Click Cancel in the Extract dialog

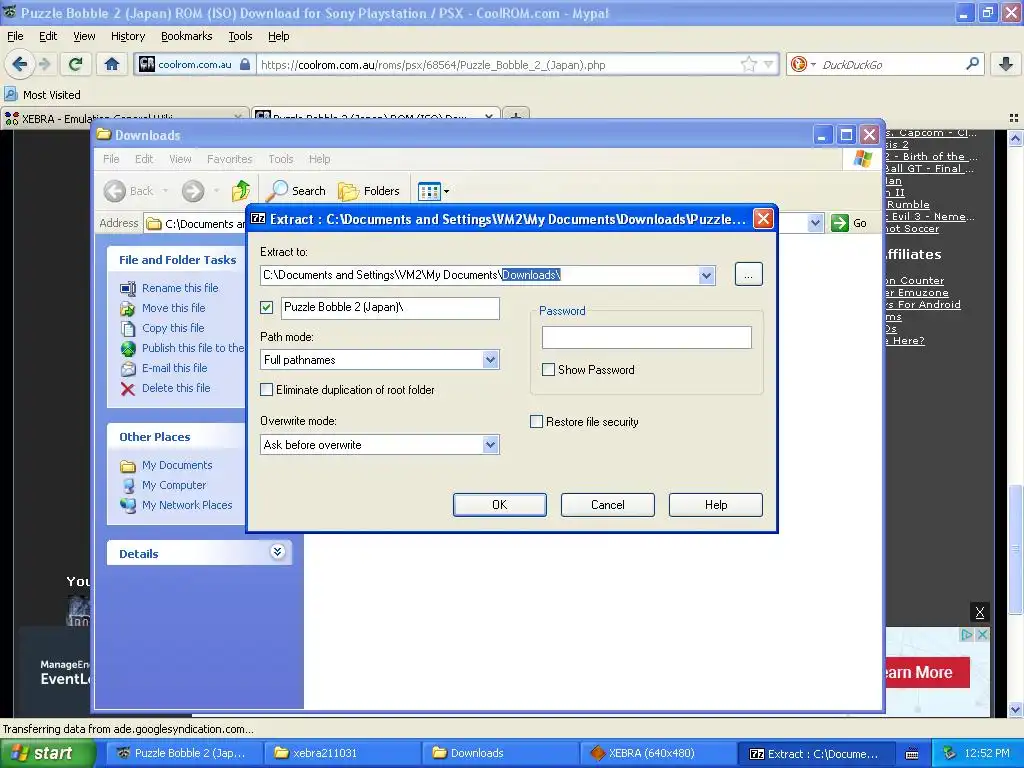tap(607, 505)
